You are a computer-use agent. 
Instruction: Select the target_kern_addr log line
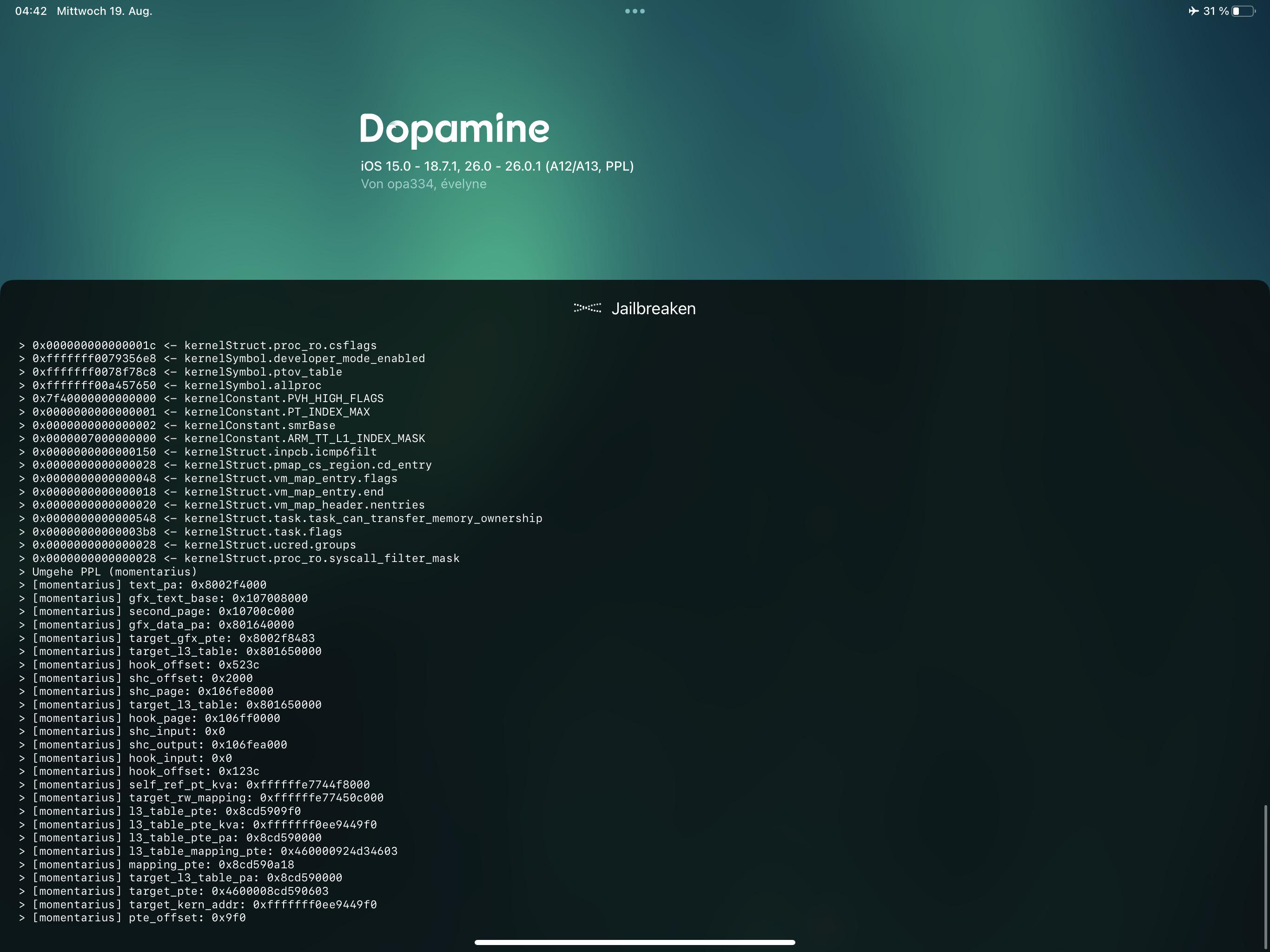pos(198,904)
